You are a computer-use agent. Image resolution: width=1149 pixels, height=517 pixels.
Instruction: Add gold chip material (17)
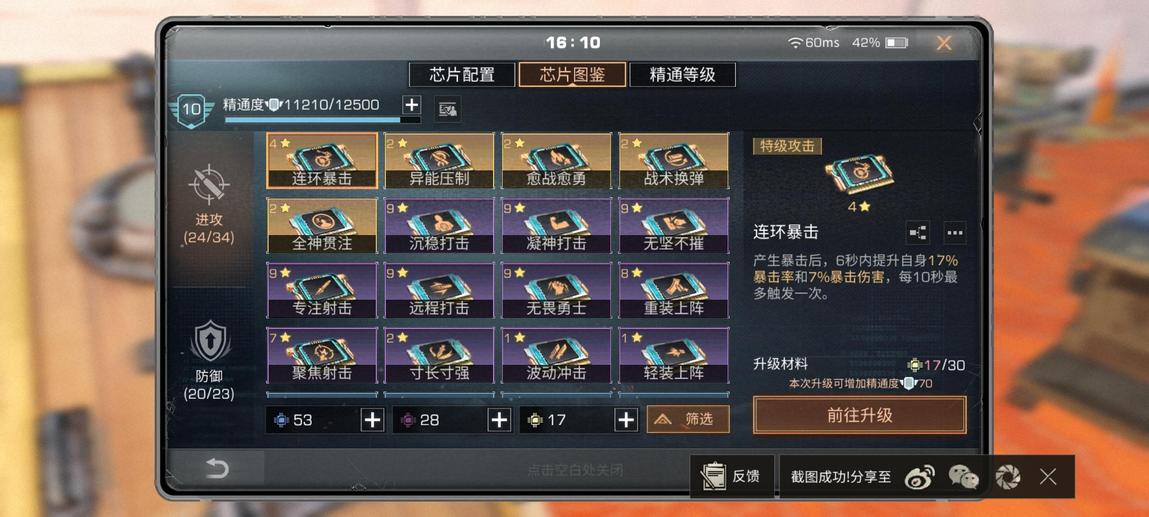[x=625, y=420]
